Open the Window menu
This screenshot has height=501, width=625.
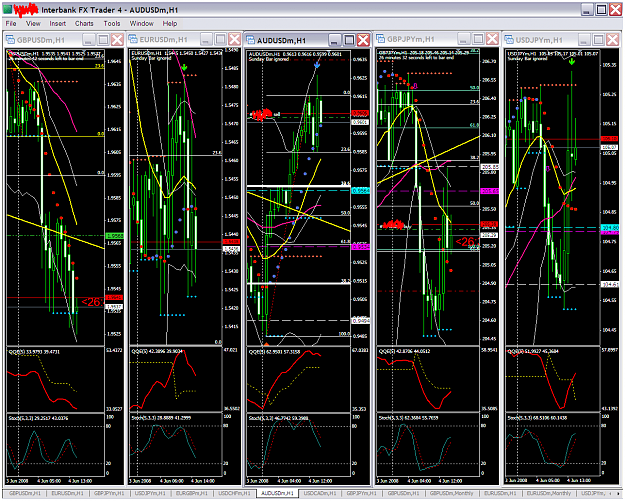point(142,24)
